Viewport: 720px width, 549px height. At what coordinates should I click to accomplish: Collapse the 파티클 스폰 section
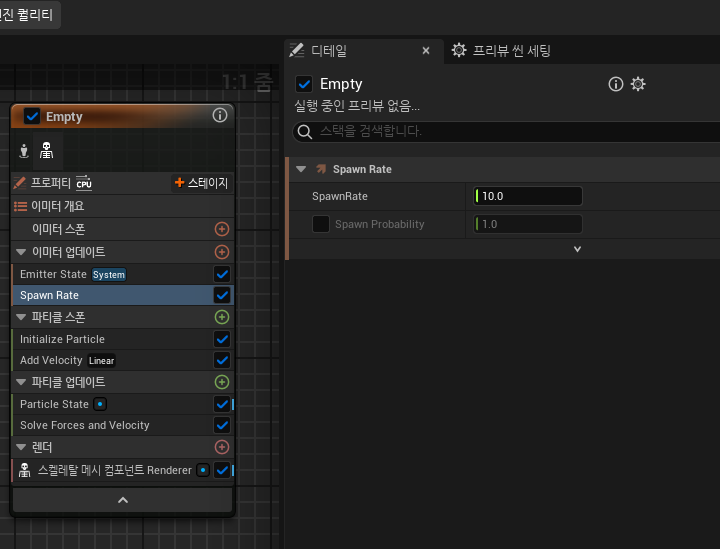(21, 317)
